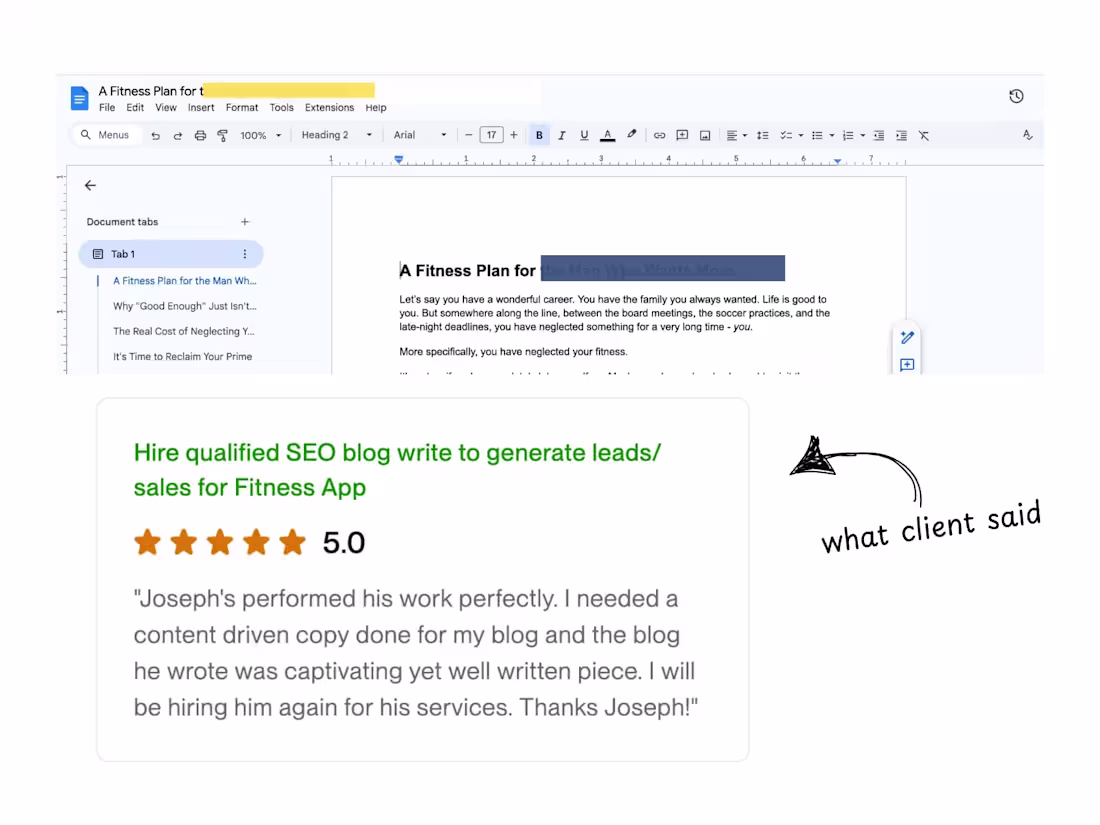Open version history clock icon
The image size is (1100, 825).
tap(1016, 95)
